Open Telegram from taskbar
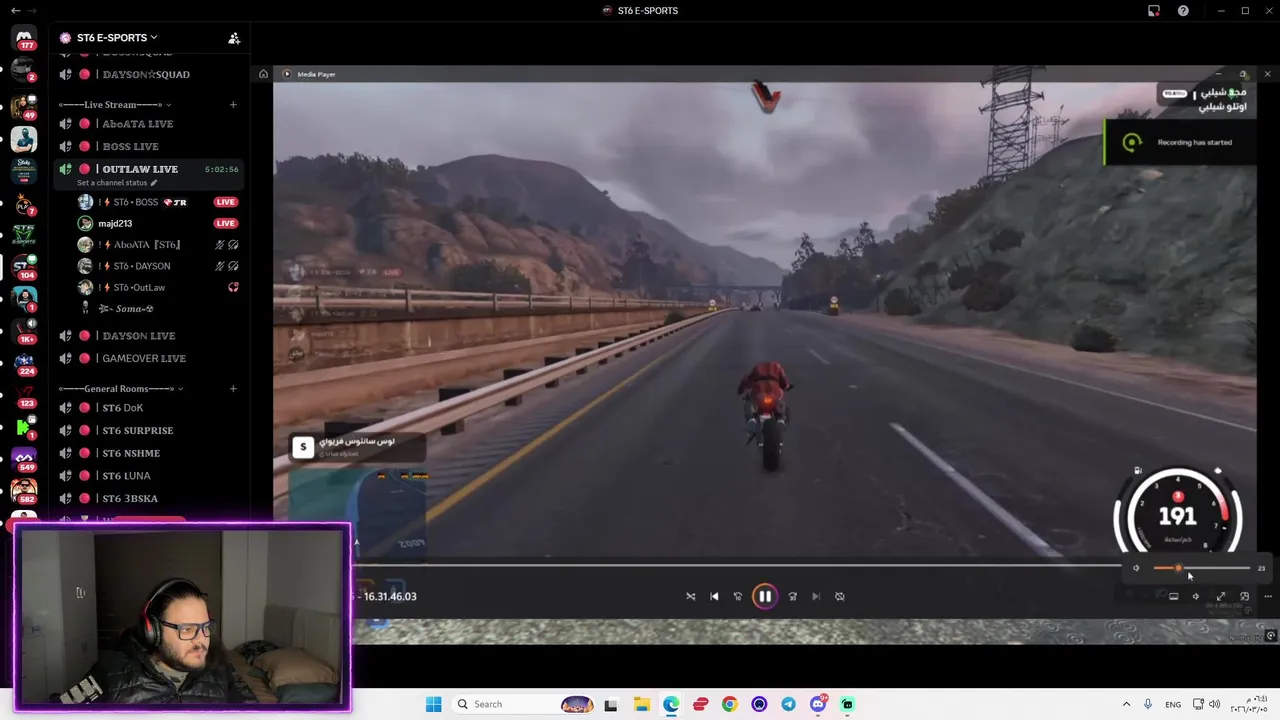Viewport: 1280px width, 720px height. 788,704
